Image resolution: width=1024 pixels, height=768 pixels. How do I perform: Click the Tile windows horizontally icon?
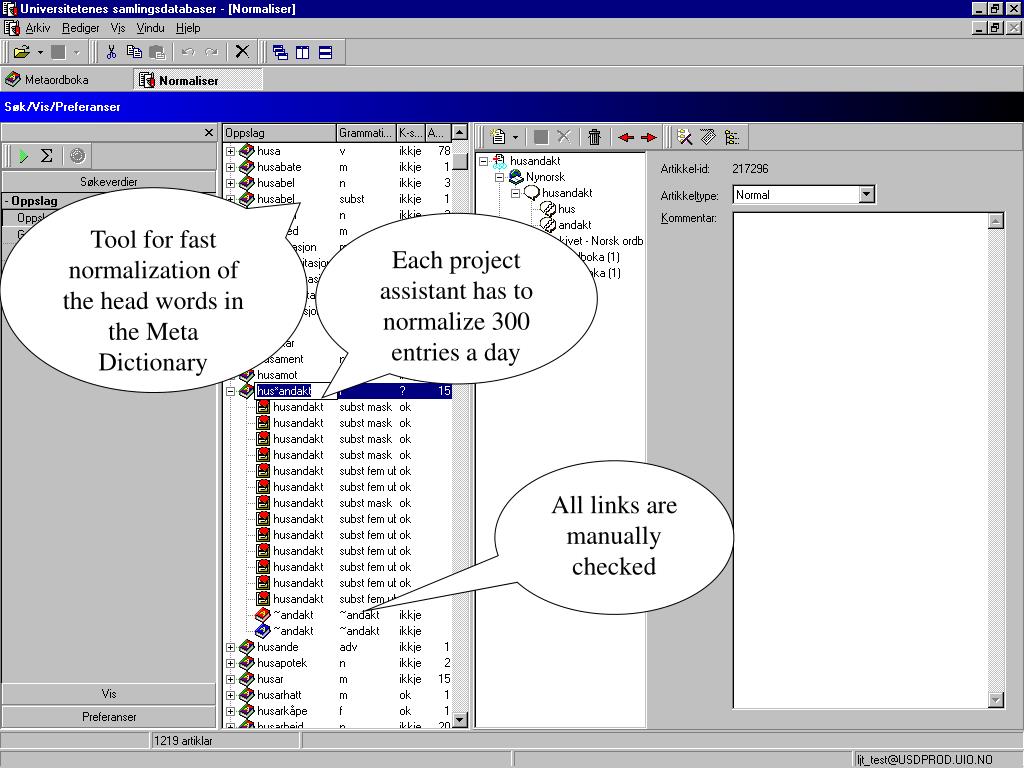pyautogui.click(x=325, y=52)
